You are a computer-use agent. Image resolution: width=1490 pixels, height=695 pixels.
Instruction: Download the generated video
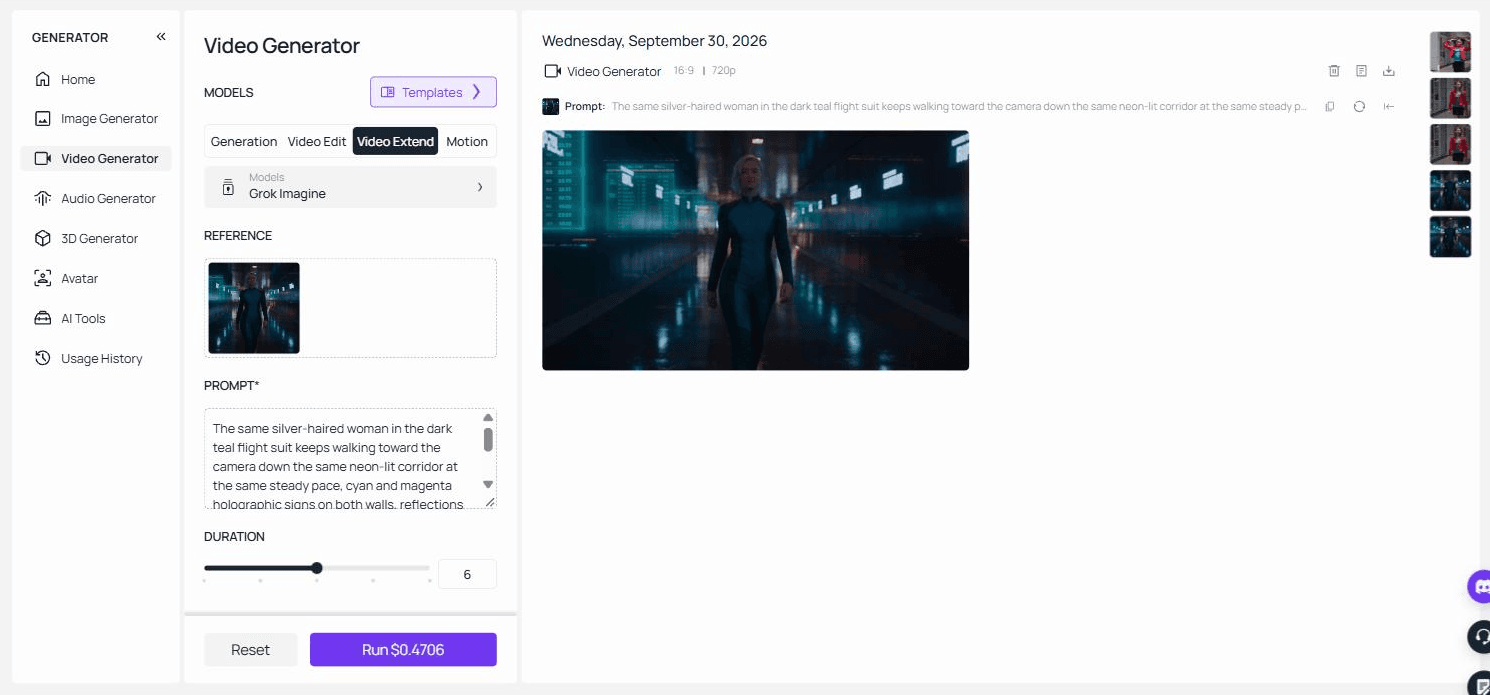tap(1388, 71)
